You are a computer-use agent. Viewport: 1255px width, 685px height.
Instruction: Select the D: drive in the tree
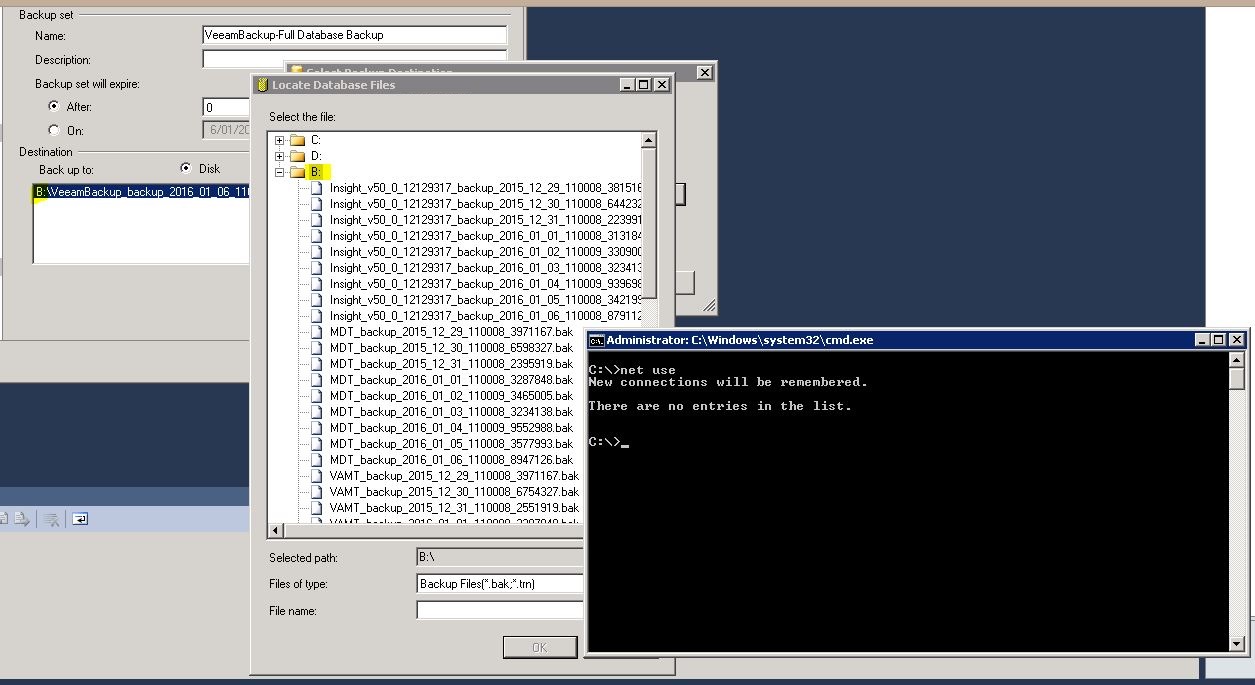315,156
